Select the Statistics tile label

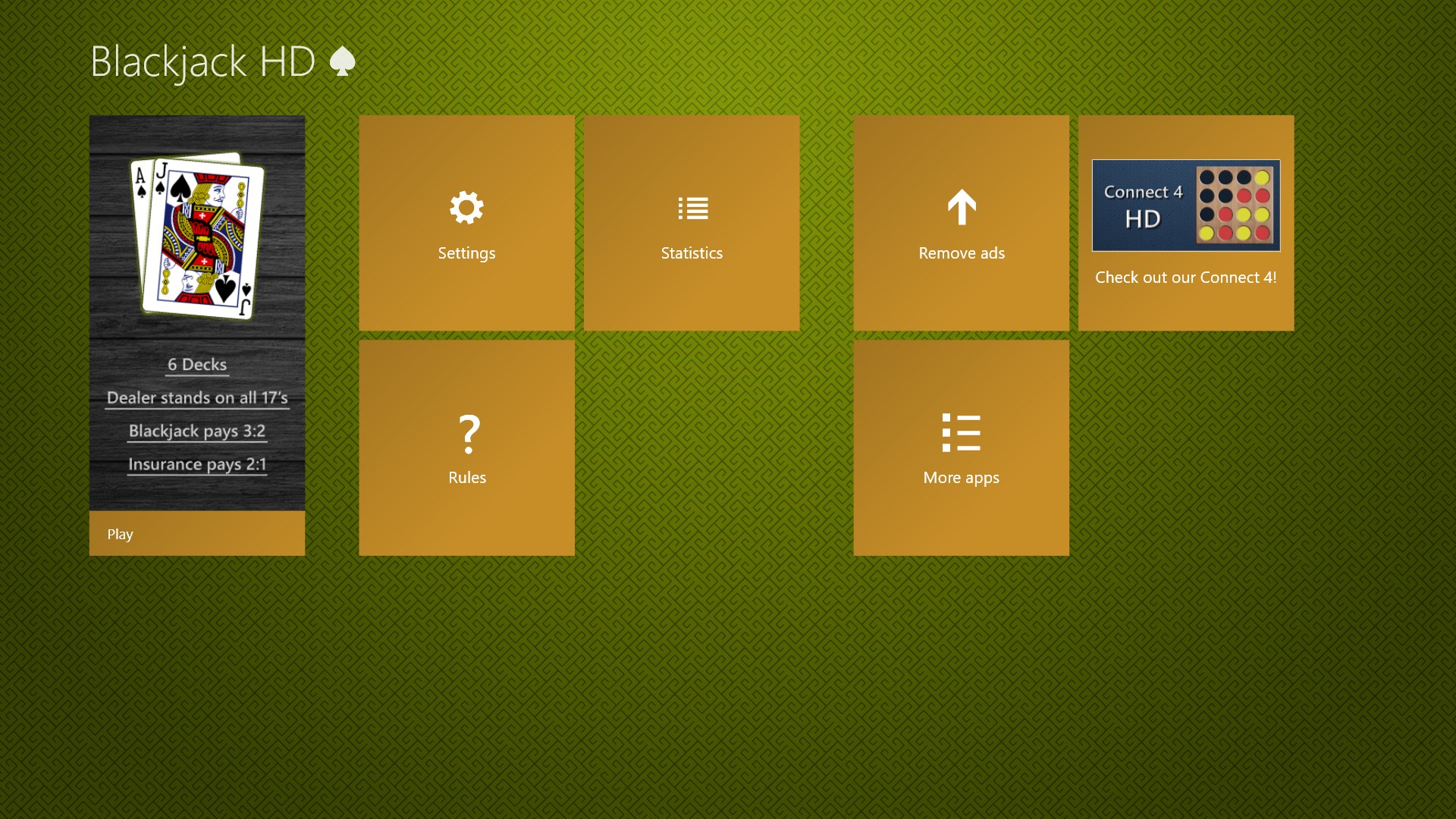click(x=692, y=253)
